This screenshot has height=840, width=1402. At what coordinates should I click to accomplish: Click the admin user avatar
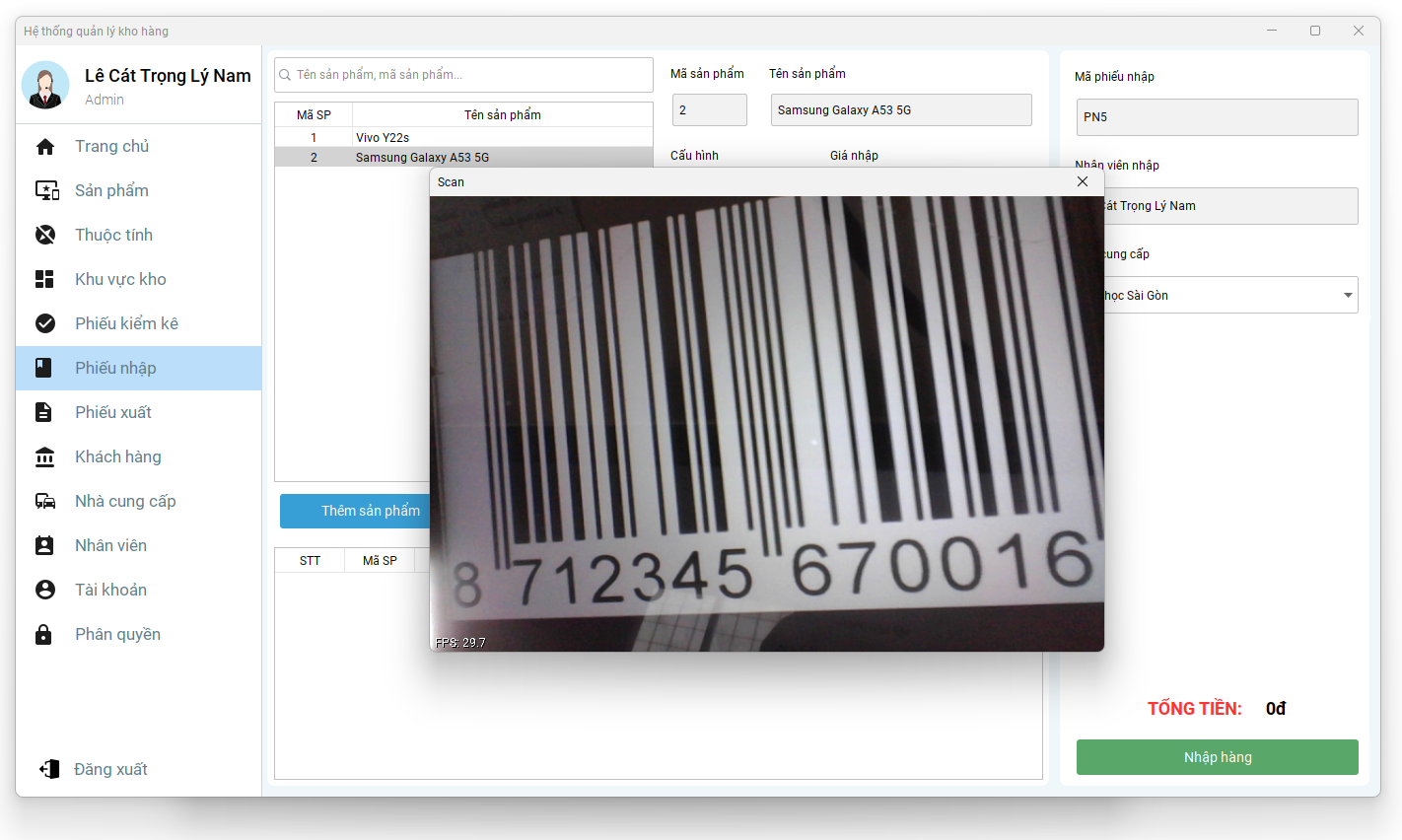point(45,85)
